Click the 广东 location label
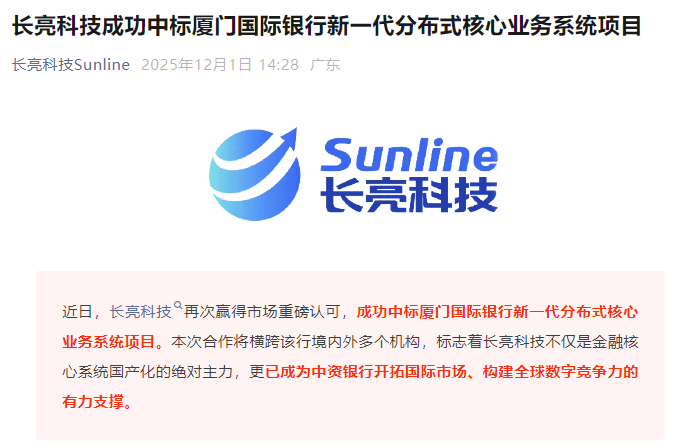Image resolution: width=673 pixels, height=448 pixels. click(325, 65)
